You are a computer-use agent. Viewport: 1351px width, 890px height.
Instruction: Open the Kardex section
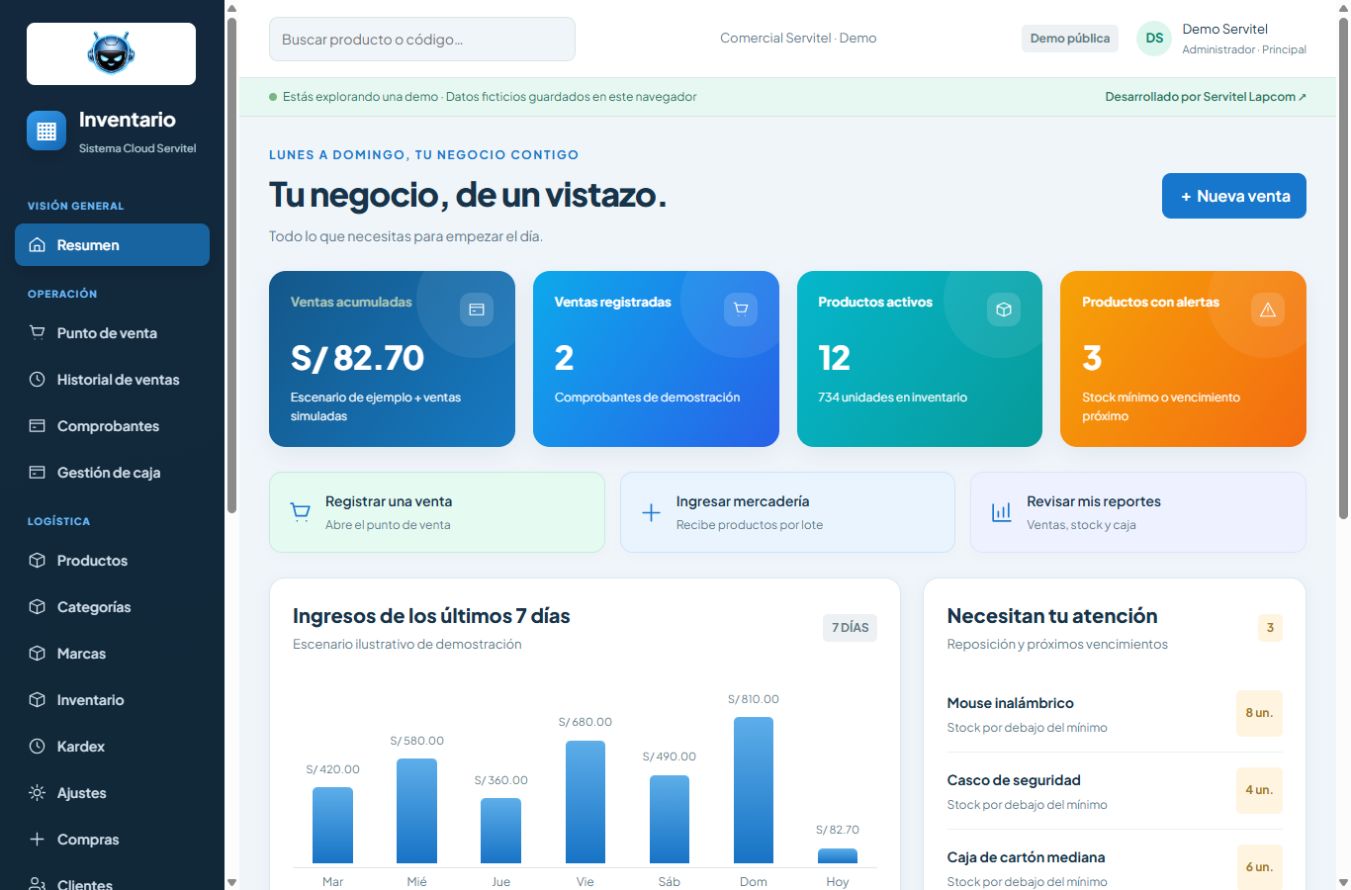coord(112,746)
